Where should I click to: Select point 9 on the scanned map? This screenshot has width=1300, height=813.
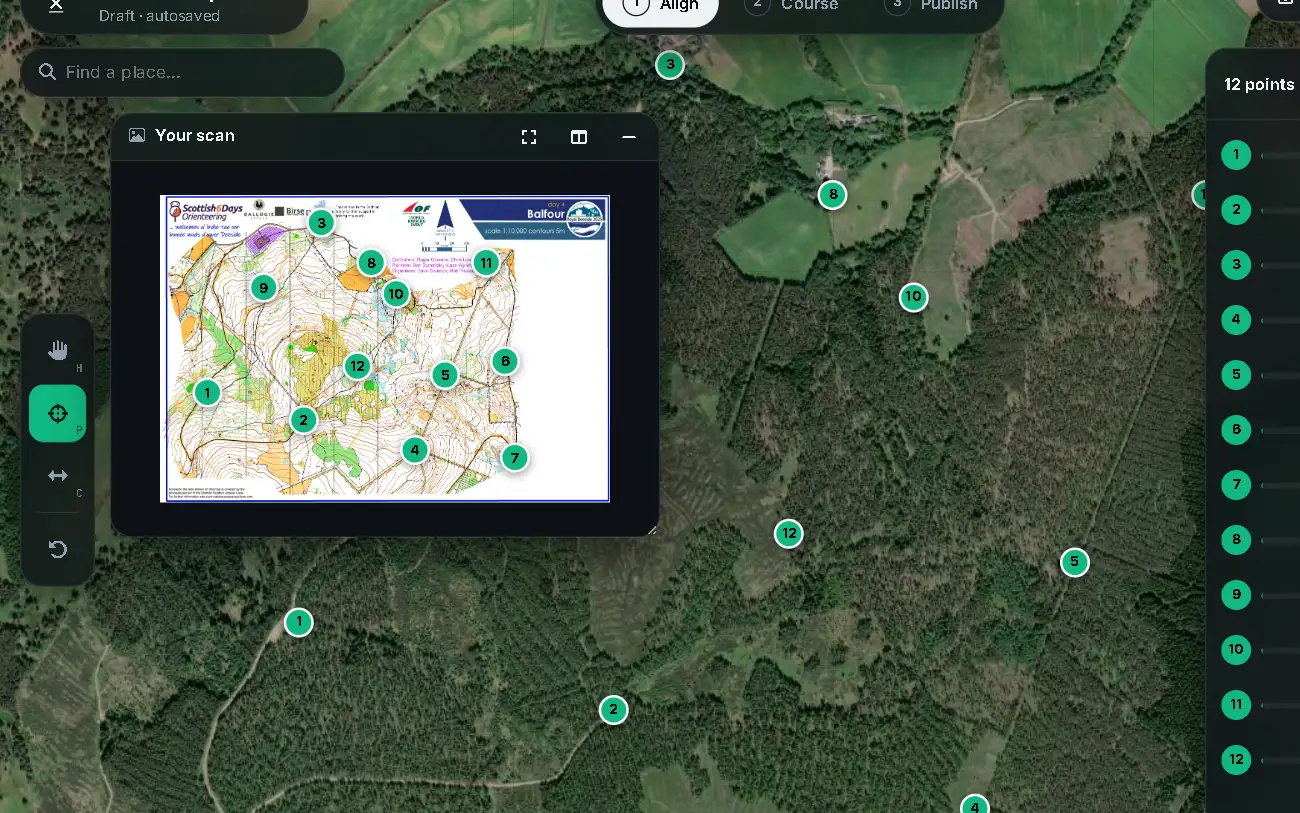coord(263,288)
